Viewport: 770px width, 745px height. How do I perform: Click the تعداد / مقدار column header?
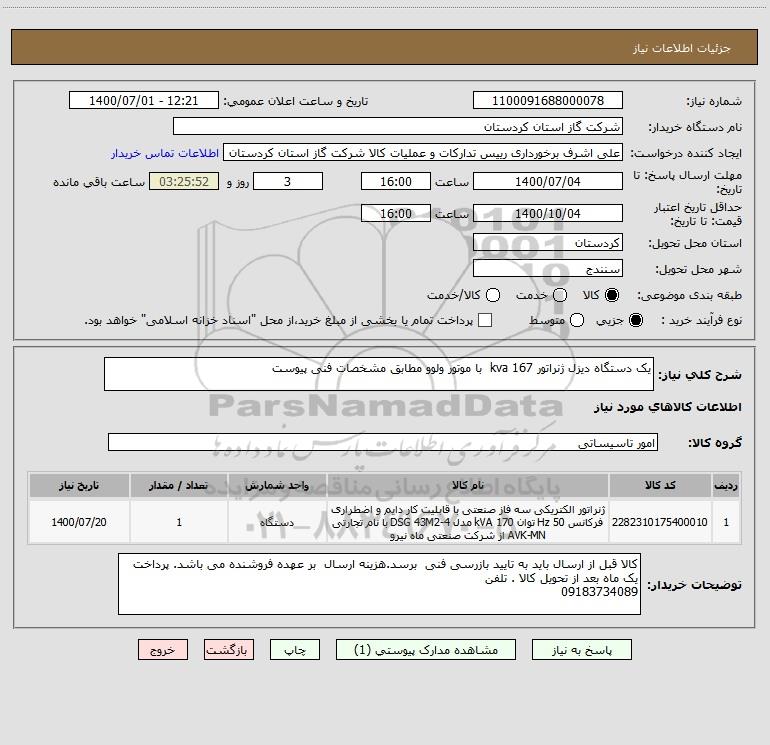click(x=179, y=485)
